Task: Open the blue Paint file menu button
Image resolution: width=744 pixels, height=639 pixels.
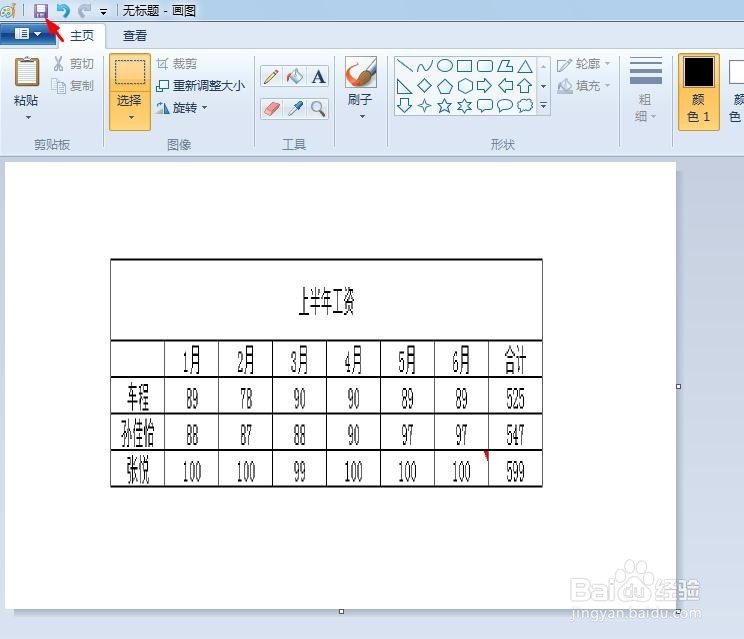Action: tap(28, 34)
